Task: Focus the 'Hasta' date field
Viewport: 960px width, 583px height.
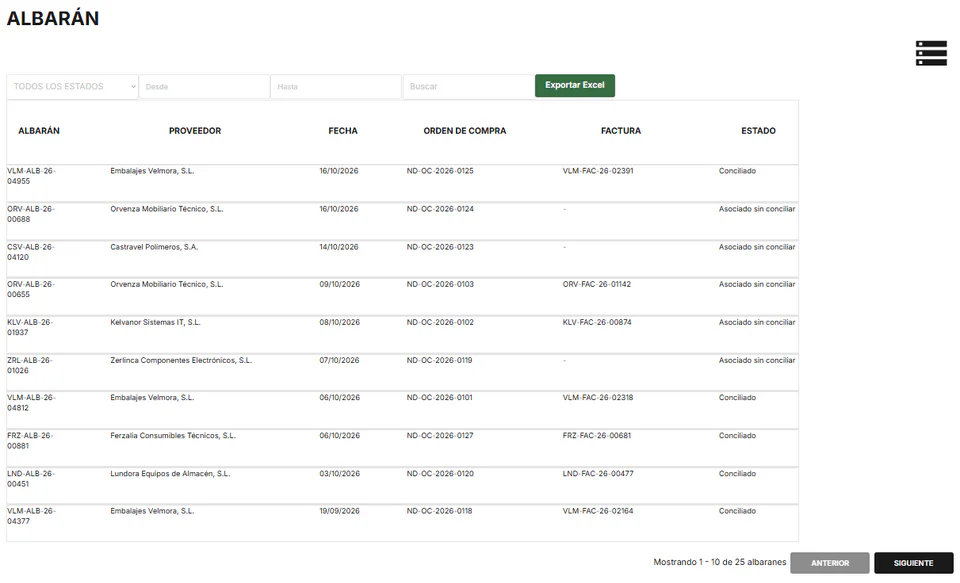Action: pos(336,86)
